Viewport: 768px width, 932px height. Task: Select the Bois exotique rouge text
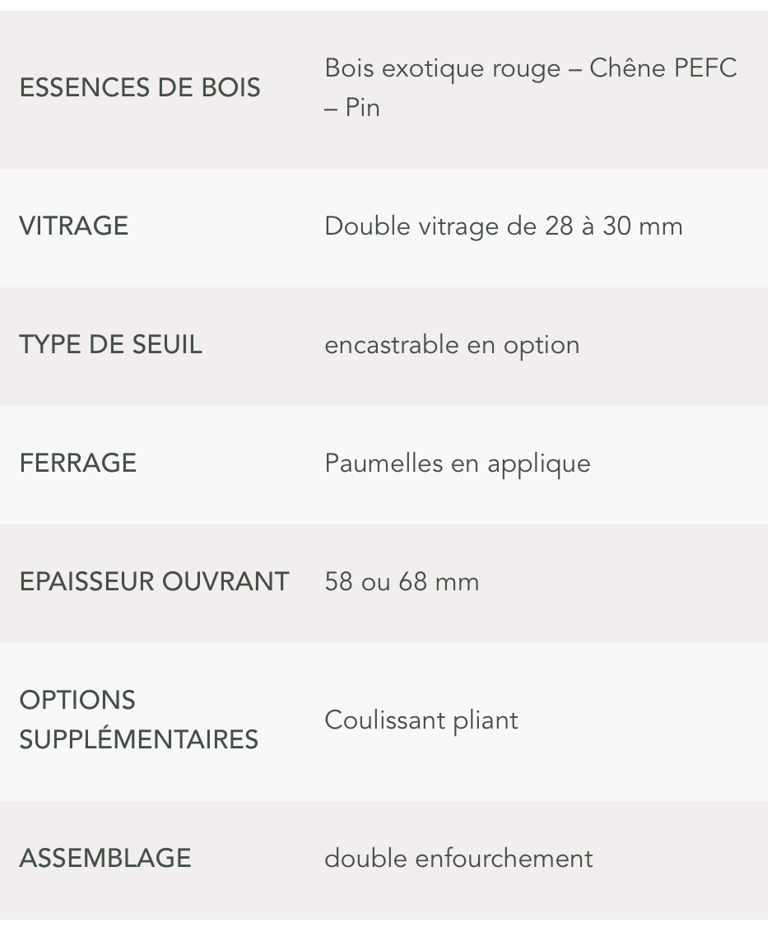pos(442,68)
